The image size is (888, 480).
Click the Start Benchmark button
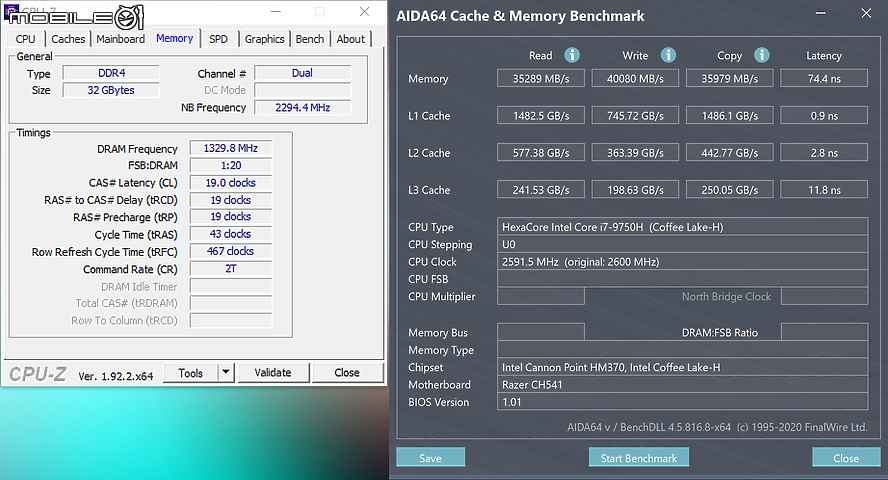point(639,457)
